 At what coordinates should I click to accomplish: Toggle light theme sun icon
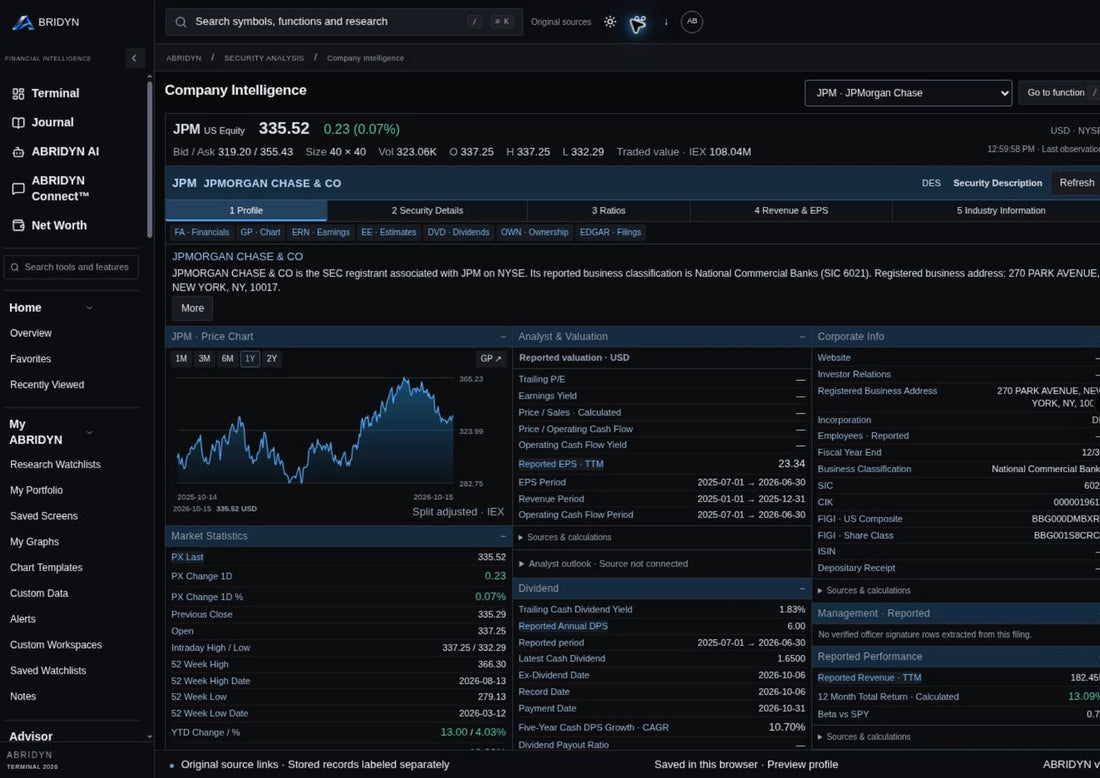[610, 22]
